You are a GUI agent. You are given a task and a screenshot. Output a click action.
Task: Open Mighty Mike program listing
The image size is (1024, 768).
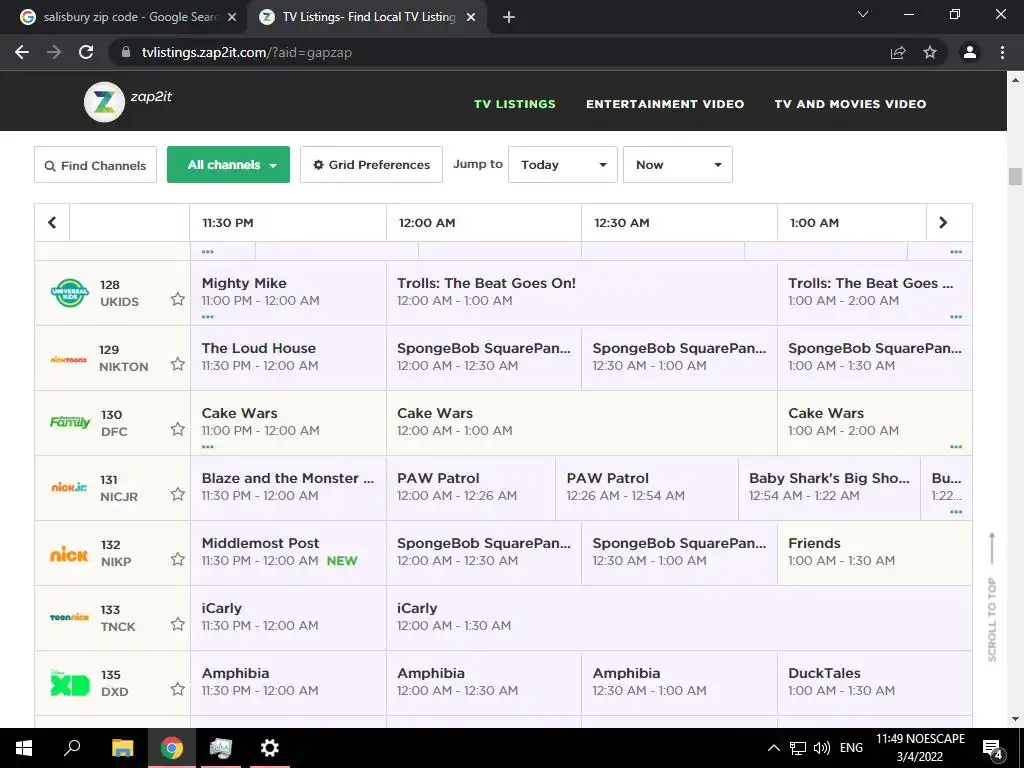point(288,293)
